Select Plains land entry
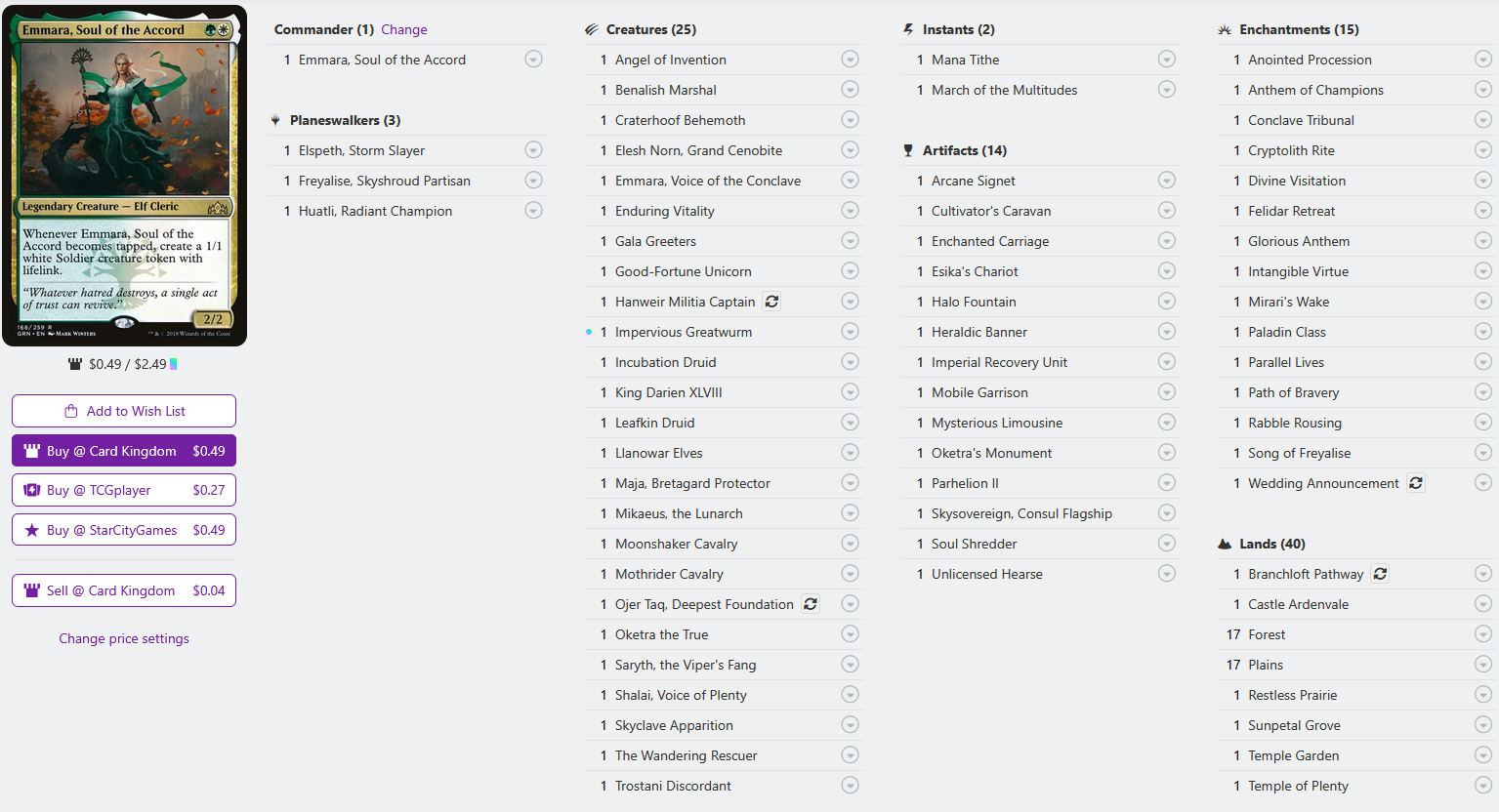Viewport: 1499px width, 812px height. 1266,665
